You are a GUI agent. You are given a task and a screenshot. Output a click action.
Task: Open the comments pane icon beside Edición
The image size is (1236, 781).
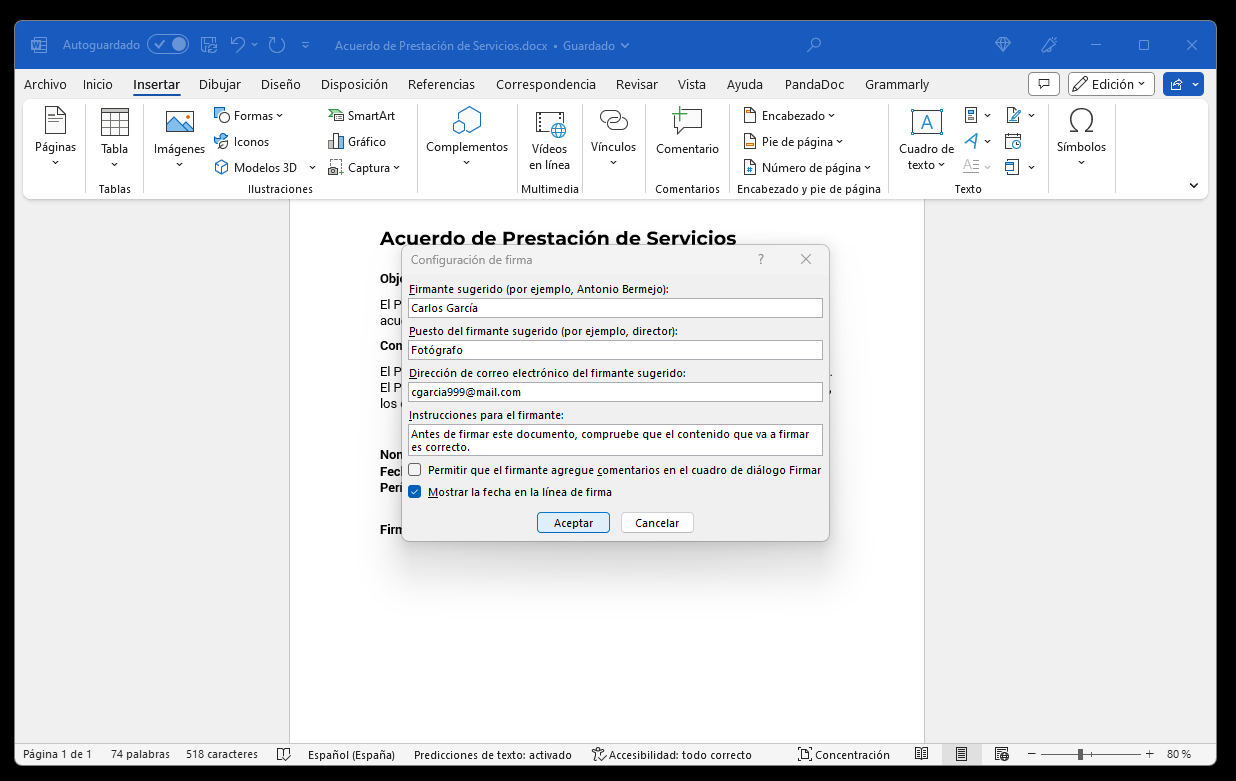[1043, 84]
